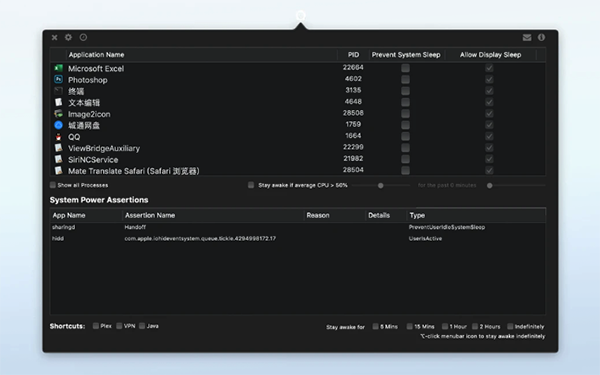Click the SiriNCService icon
Image resolution: width=600 pixels, height=375 pixels.
click(58, 159)
